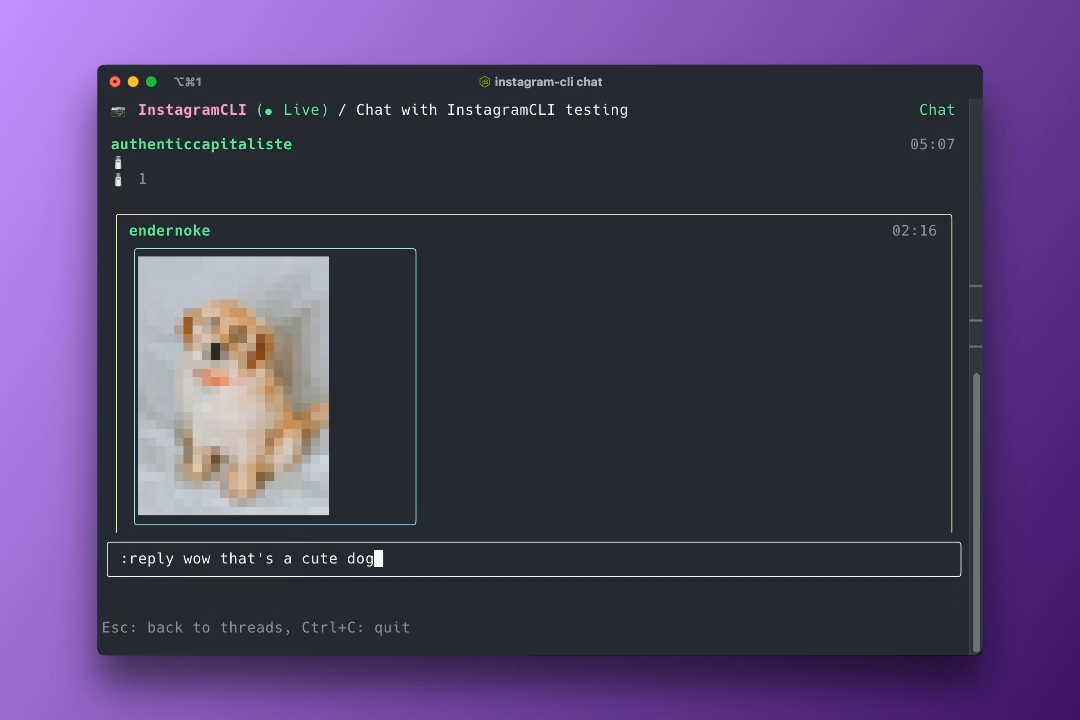Click the 02:16 message timestamp
The height and width of the screenshot is (720, 1080).
point(913,230)
